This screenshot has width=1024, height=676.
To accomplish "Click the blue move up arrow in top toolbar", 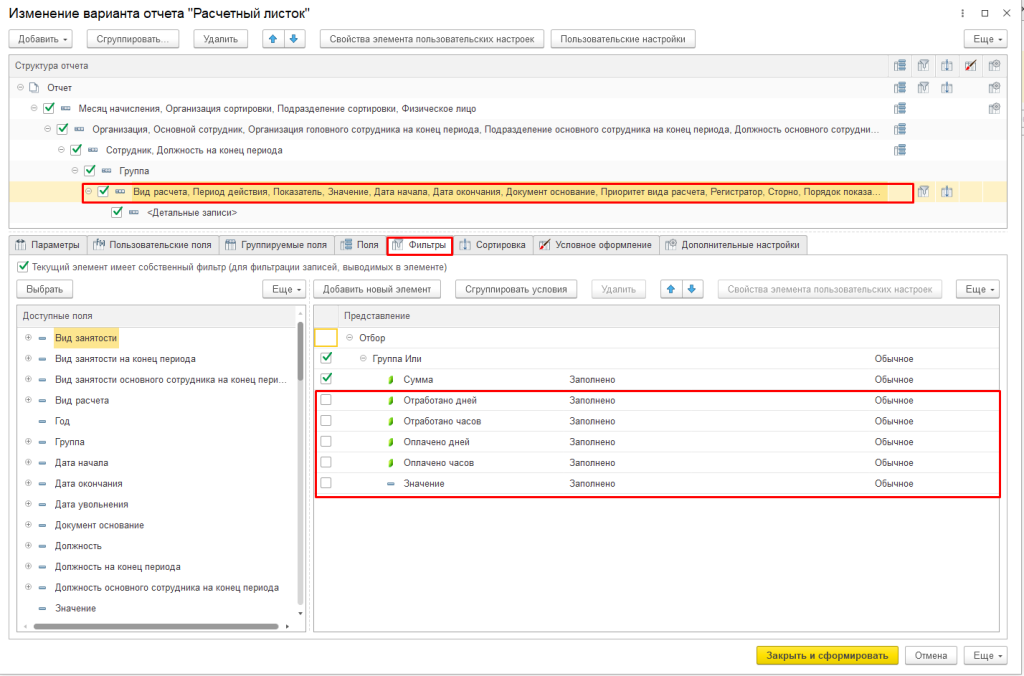I will [272, 39].
